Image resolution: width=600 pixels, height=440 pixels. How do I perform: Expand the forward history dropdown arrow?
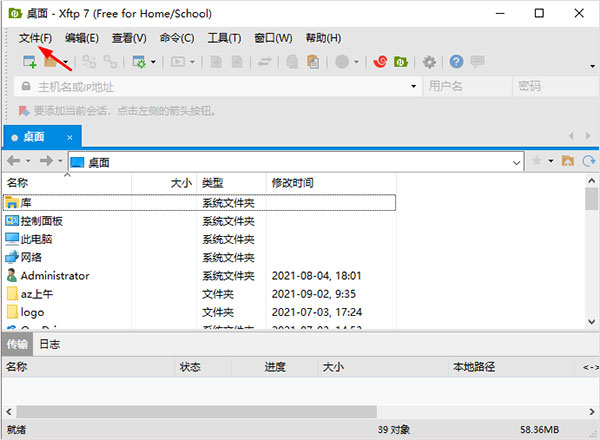point(60,161)
